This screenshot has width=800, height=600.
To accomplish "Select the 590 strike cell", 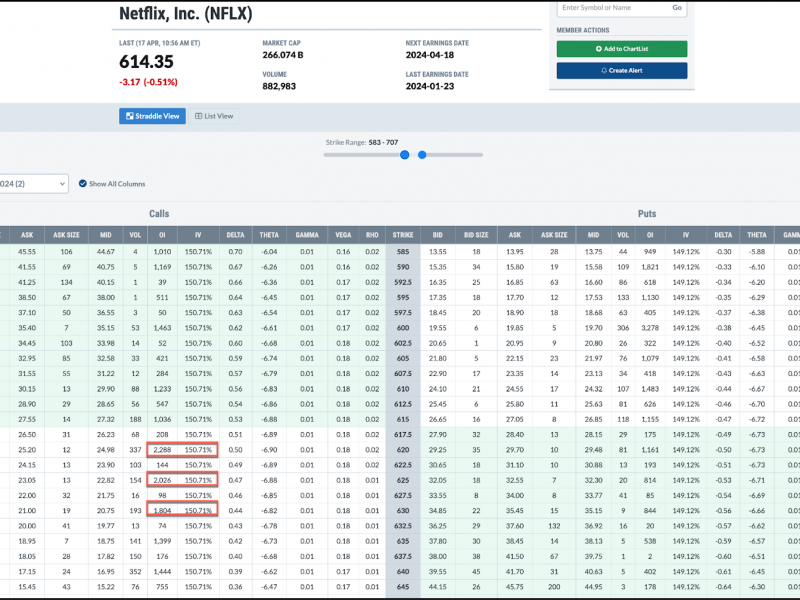I will (403, 267).
